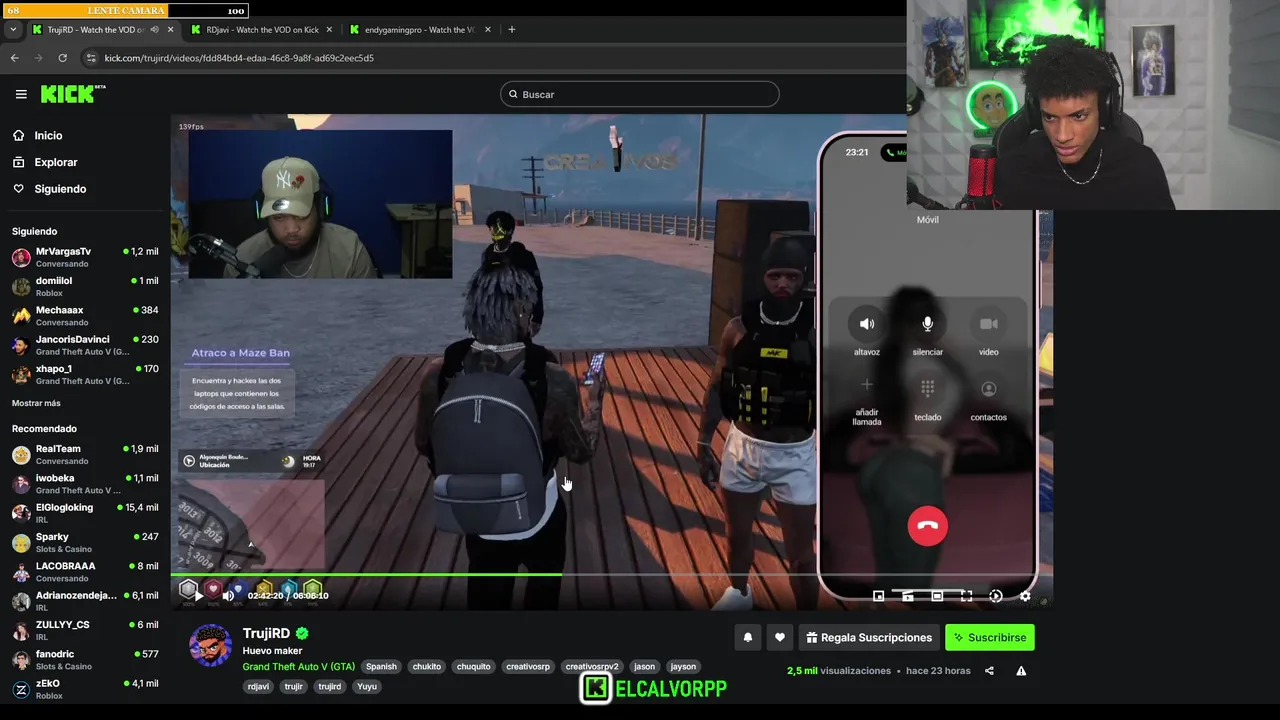Share the video with share icon
This screenshot has width=1280, height=720.
(x=989, y=671)
